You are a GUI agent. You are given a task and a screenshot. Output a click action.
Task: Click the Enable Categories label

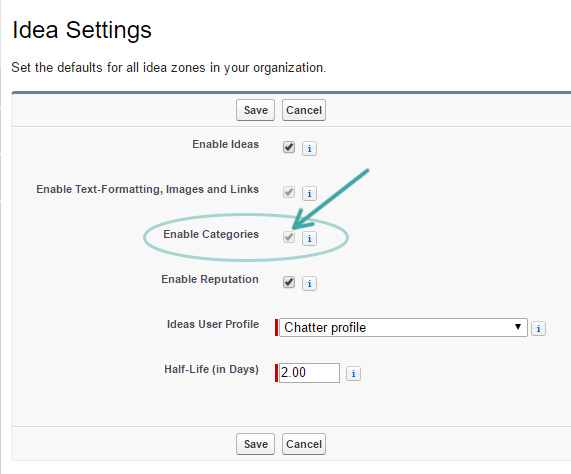[x=211, y=234]
